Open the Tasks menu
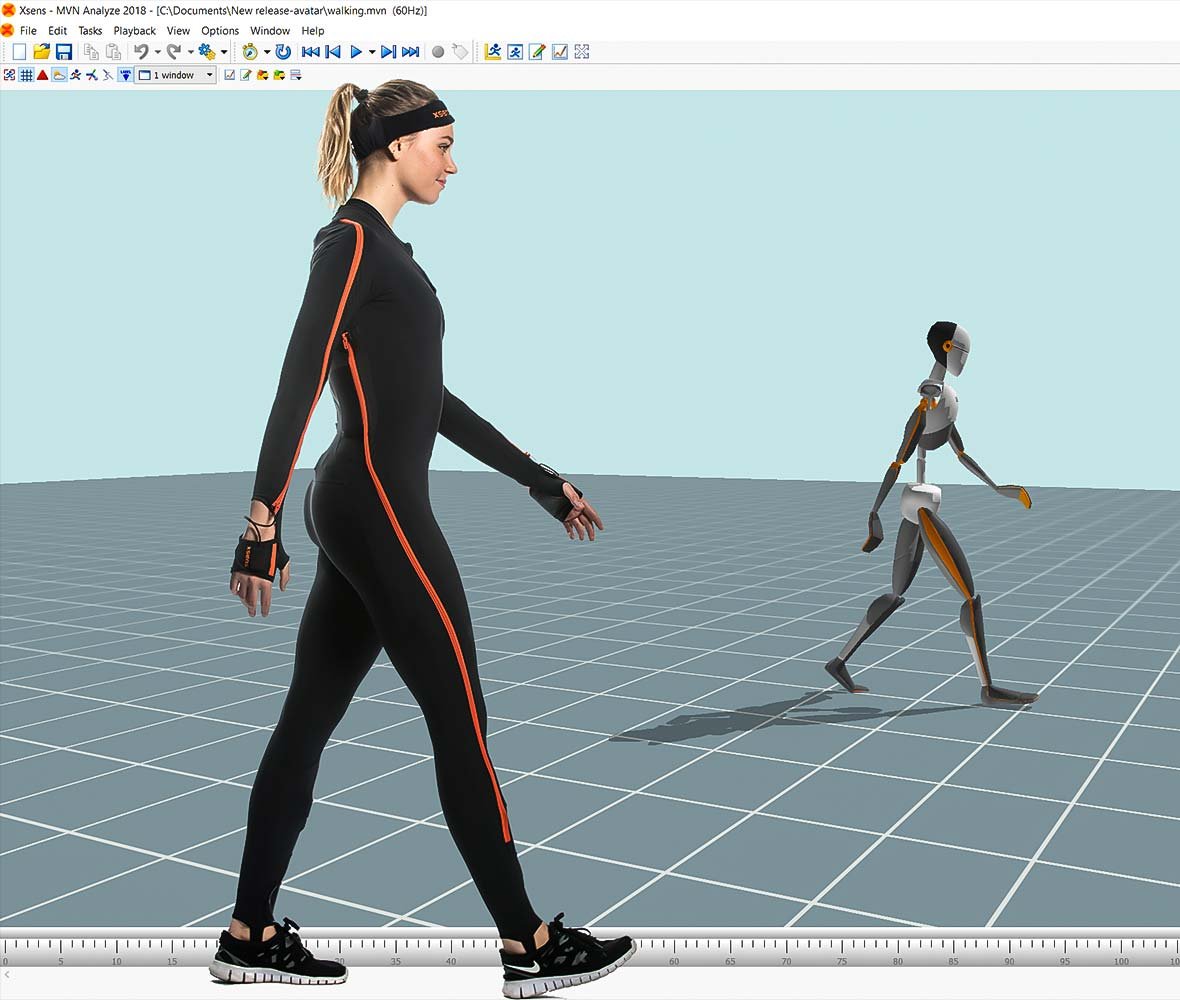This screenshot has width=1180, height=1000. (x=90, y=30)
